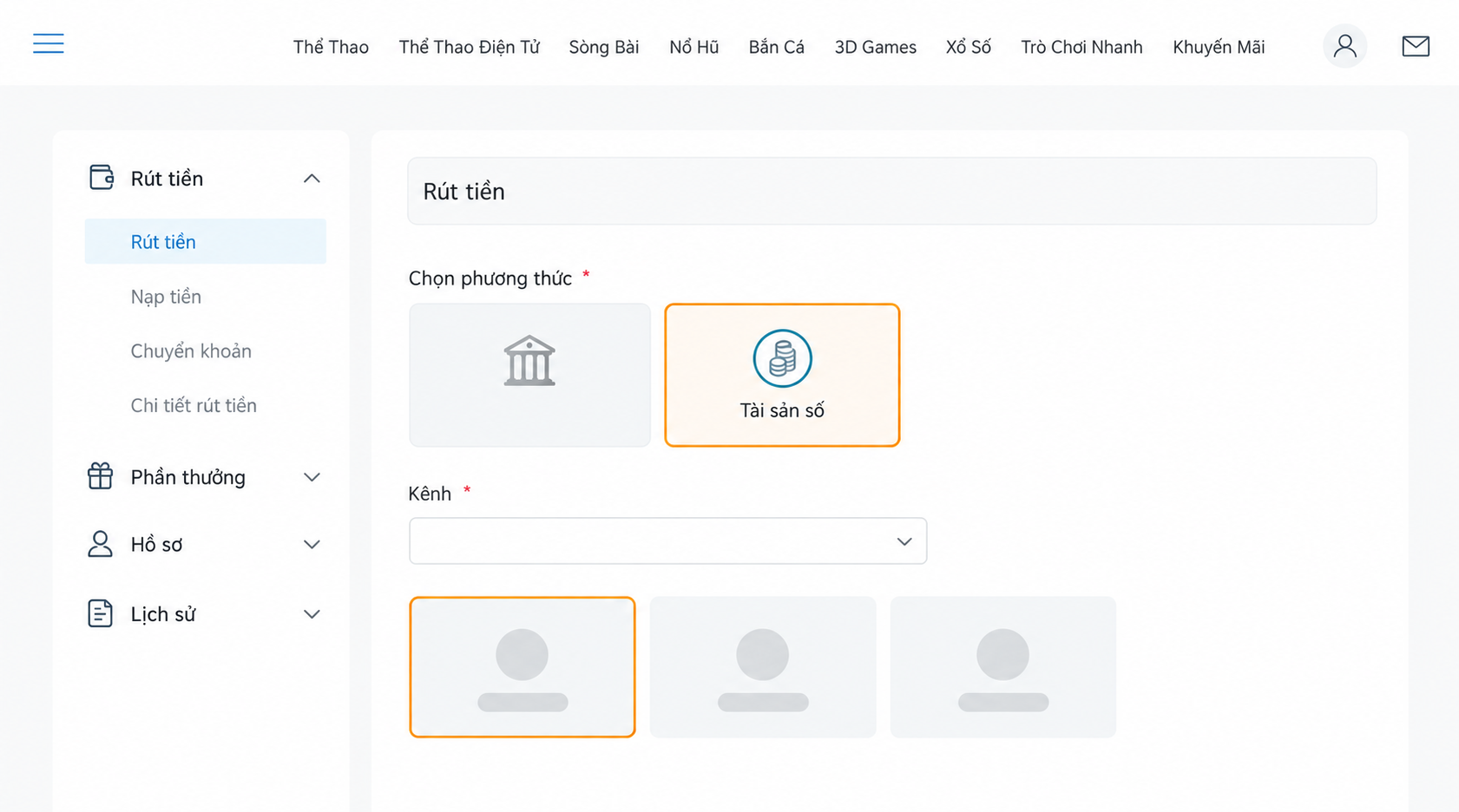Image resolution: width=1459 pixels, height=812 pixels.
Task: Open the Trò Chơi Nhanh menu
Action: click(x=1081, y=47)
